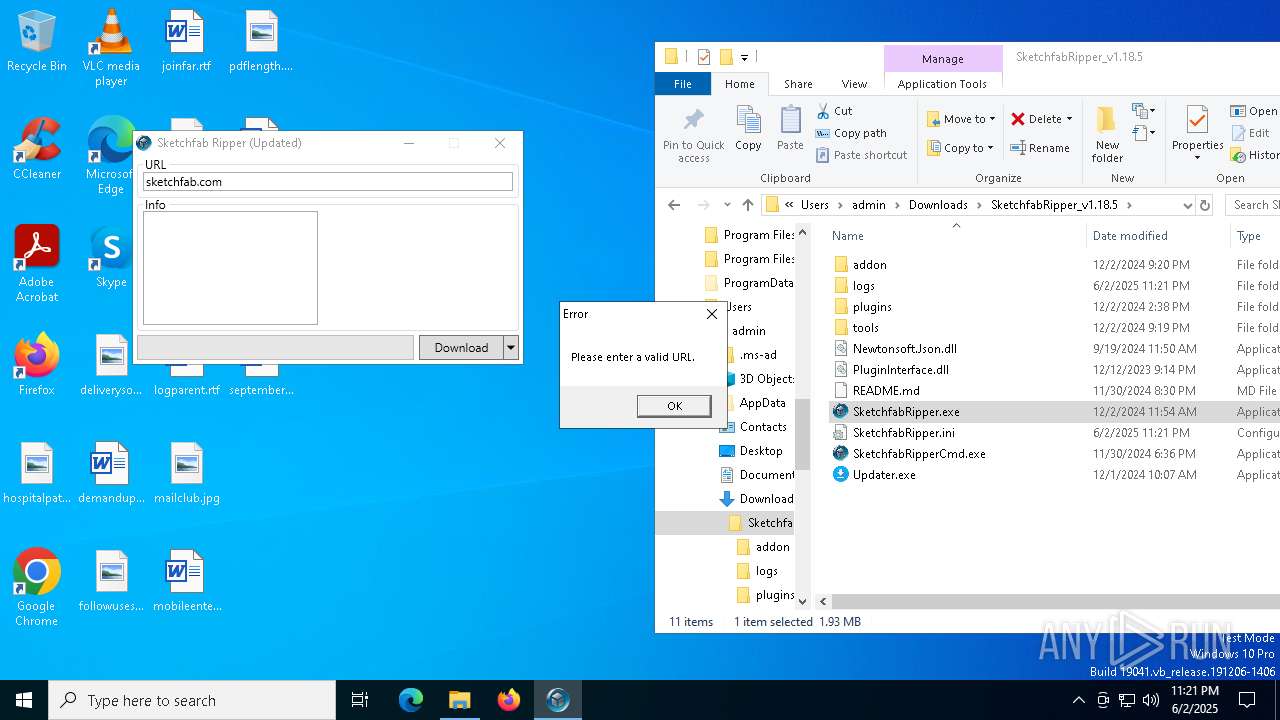Click Downloads in the address breadcrumb
Image resolution: width=1280 pixels, height=720 pixels.
(938, 205)
